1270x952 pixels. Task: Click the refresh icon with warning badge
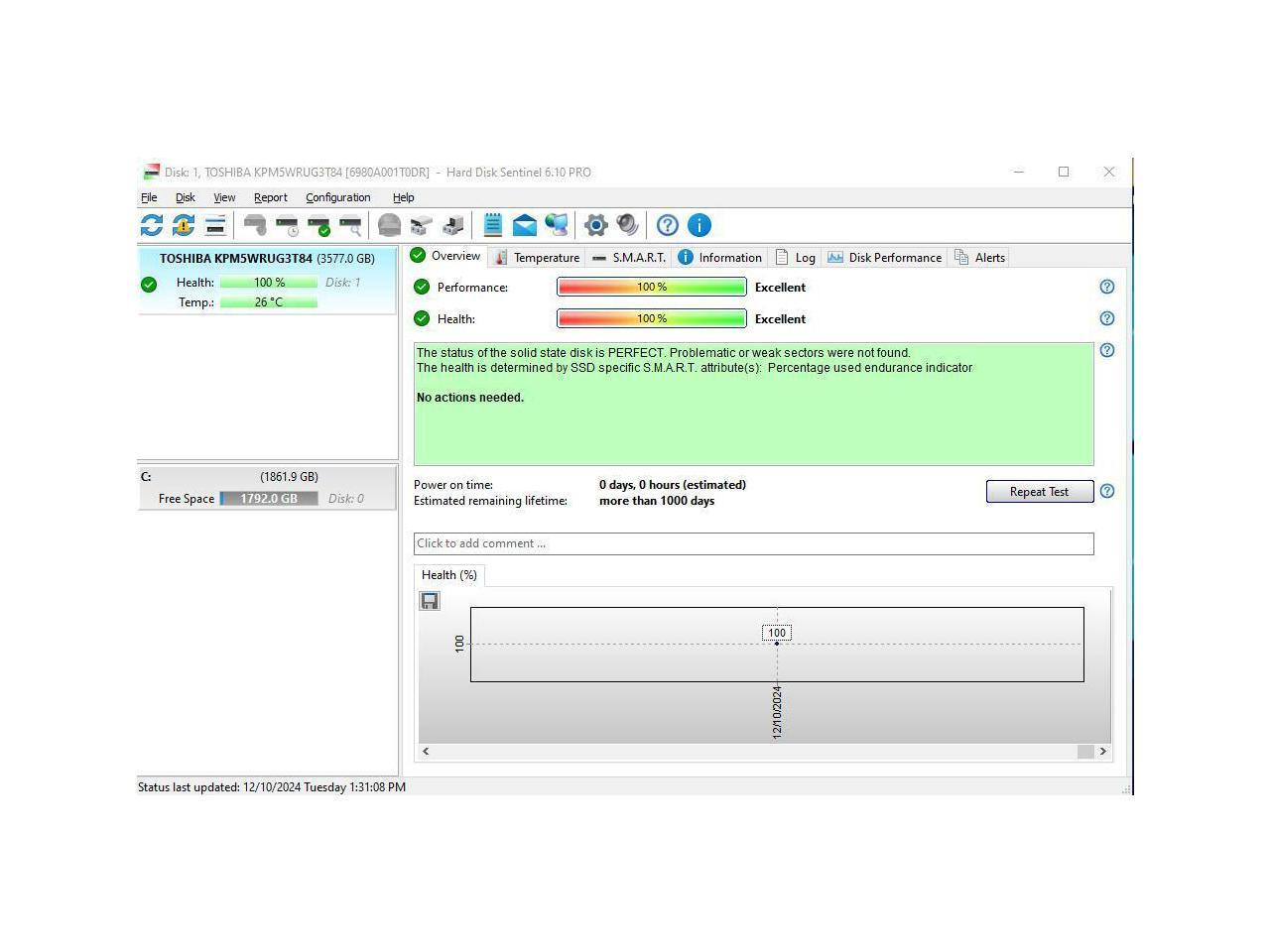[x=184, y=225]
